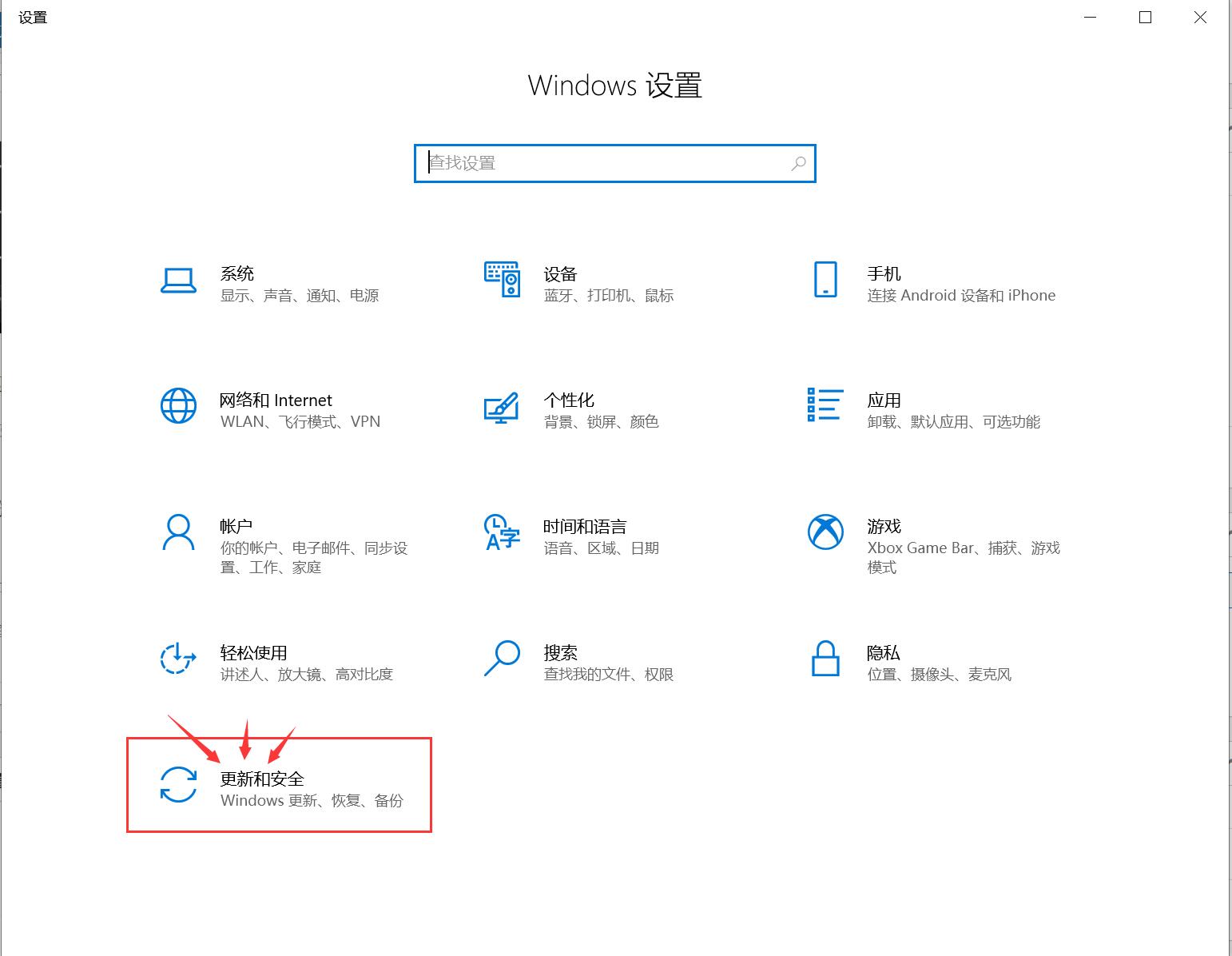
Task: Click the Accounts (帐户) person icon
Action: pos(178,532)
